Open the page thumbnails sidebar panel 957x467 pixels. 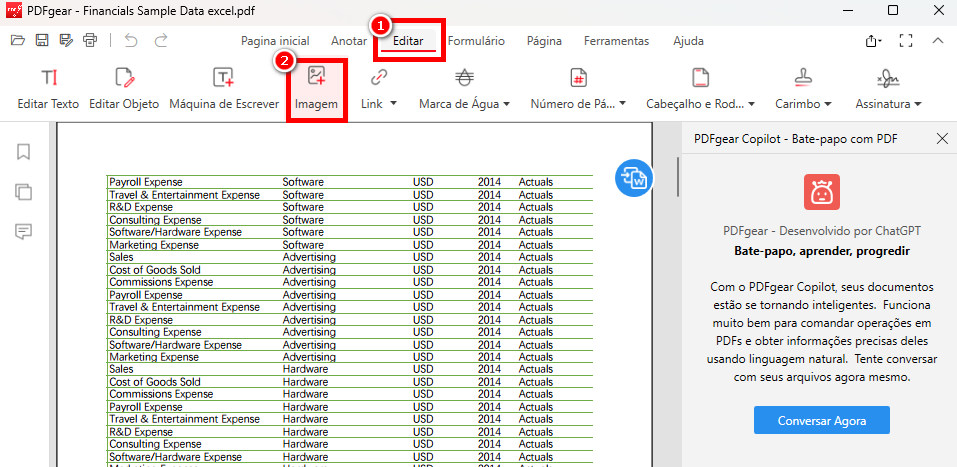coord(24,192)
